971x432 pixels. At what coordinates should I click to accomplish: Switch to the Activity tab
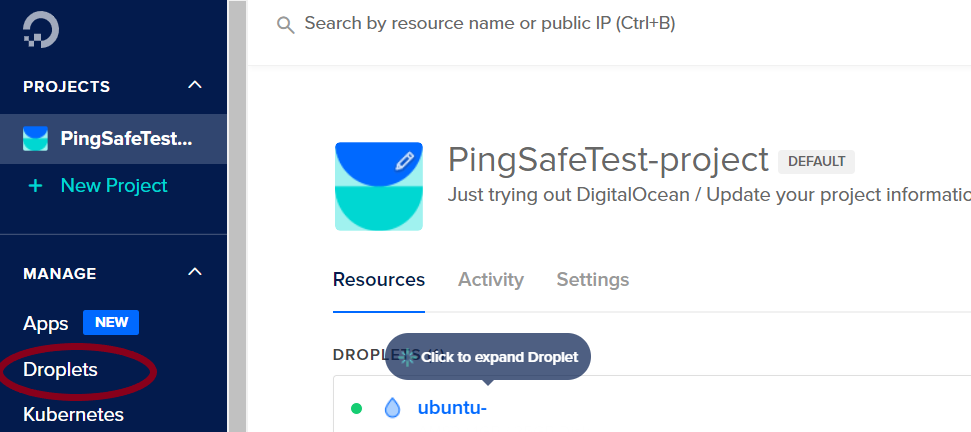(x=490, y=280)
